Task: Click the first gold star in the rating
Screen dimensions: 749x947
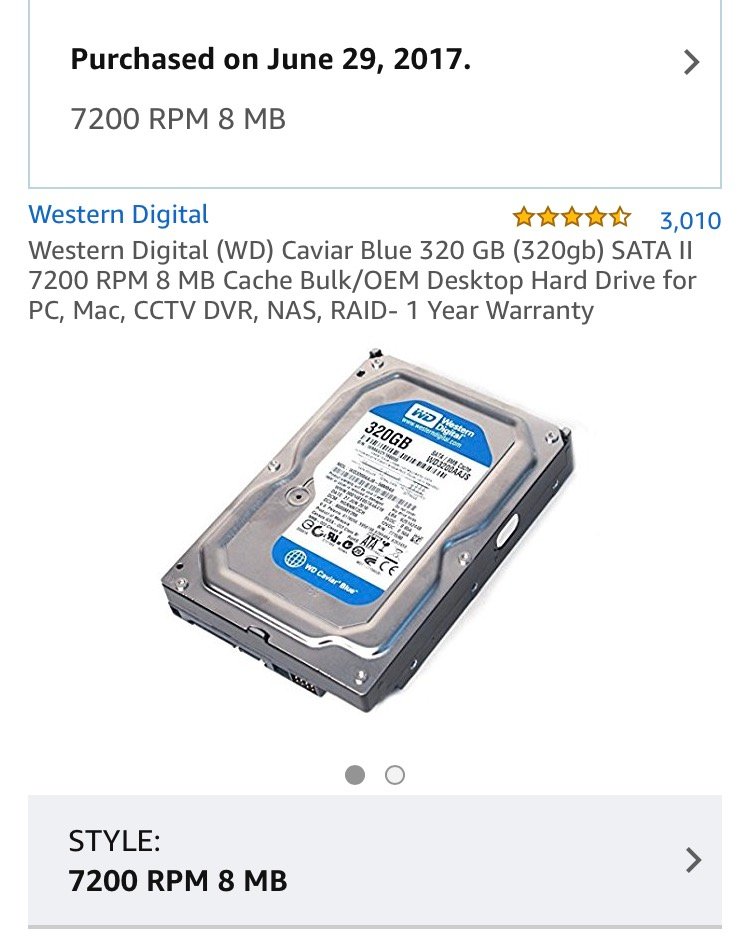Action: coord(524,217)
